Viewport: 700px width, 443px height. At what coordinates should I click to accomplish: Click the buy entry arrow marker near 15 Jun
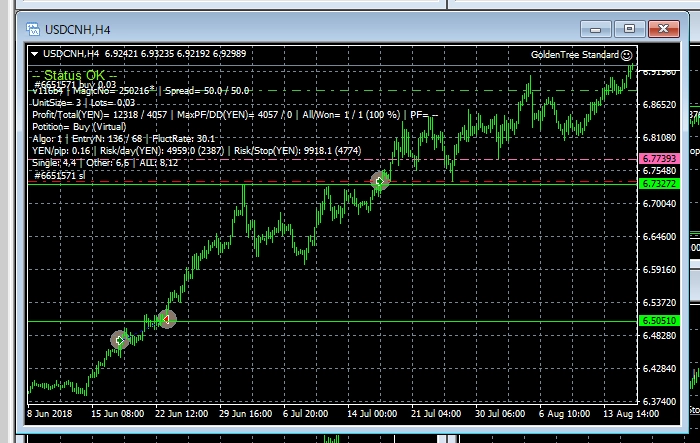119,340
